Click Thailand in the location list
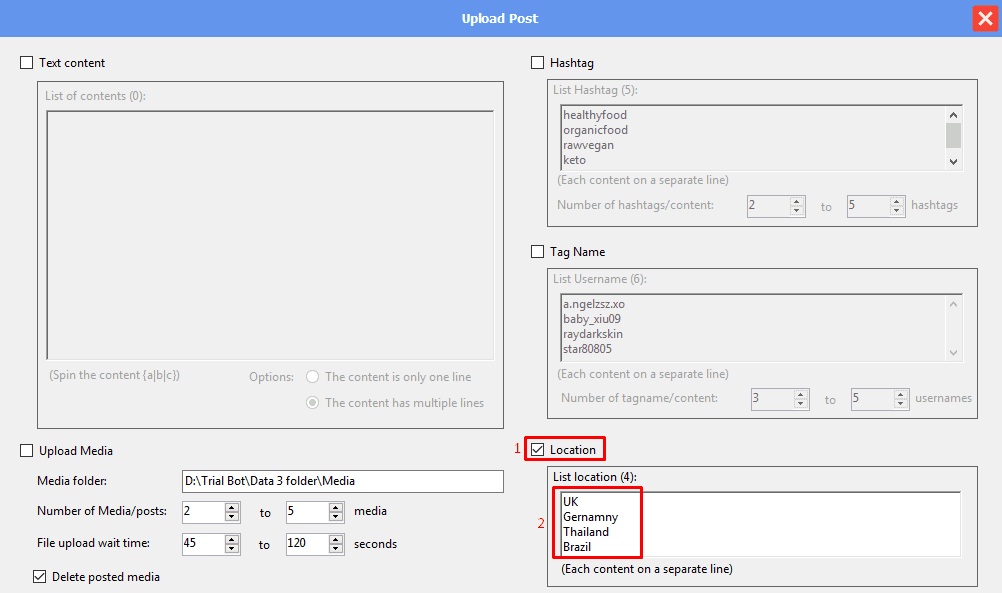This screenshot has width=1002, height=593. pos(586,532)
